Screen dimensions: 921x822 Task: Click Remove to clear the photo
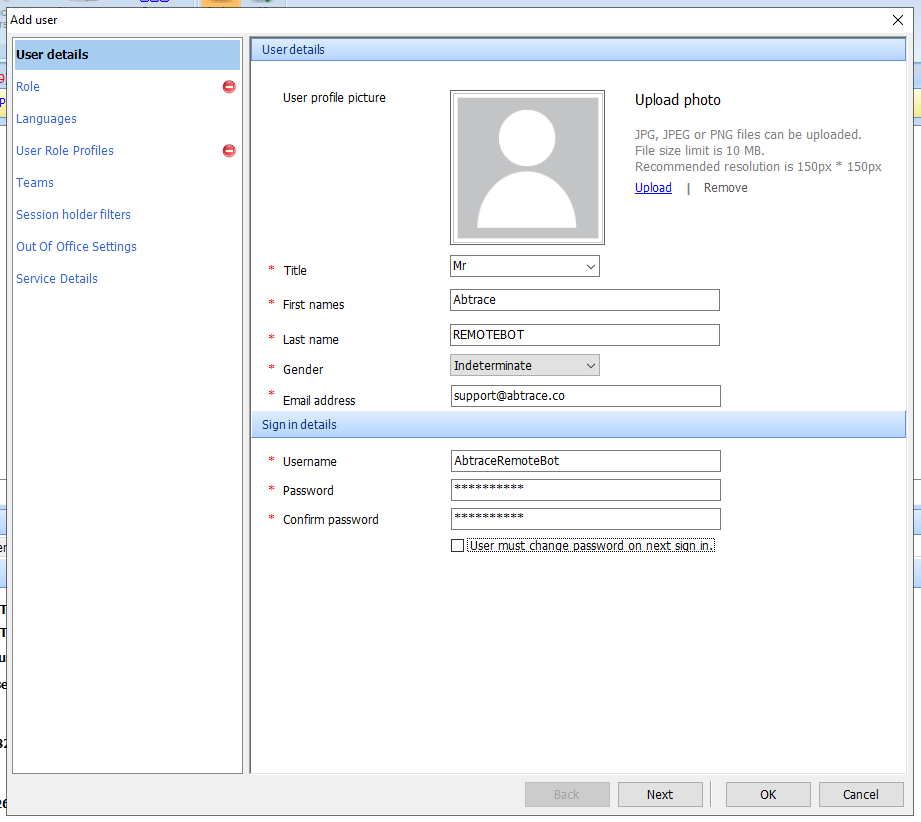click(x=724, y=187)
